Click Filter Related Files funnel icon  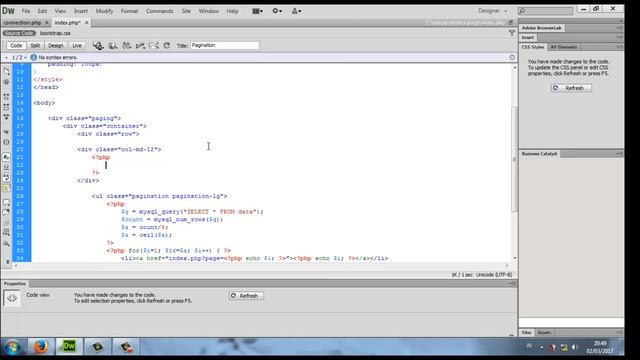click(512, 33)
